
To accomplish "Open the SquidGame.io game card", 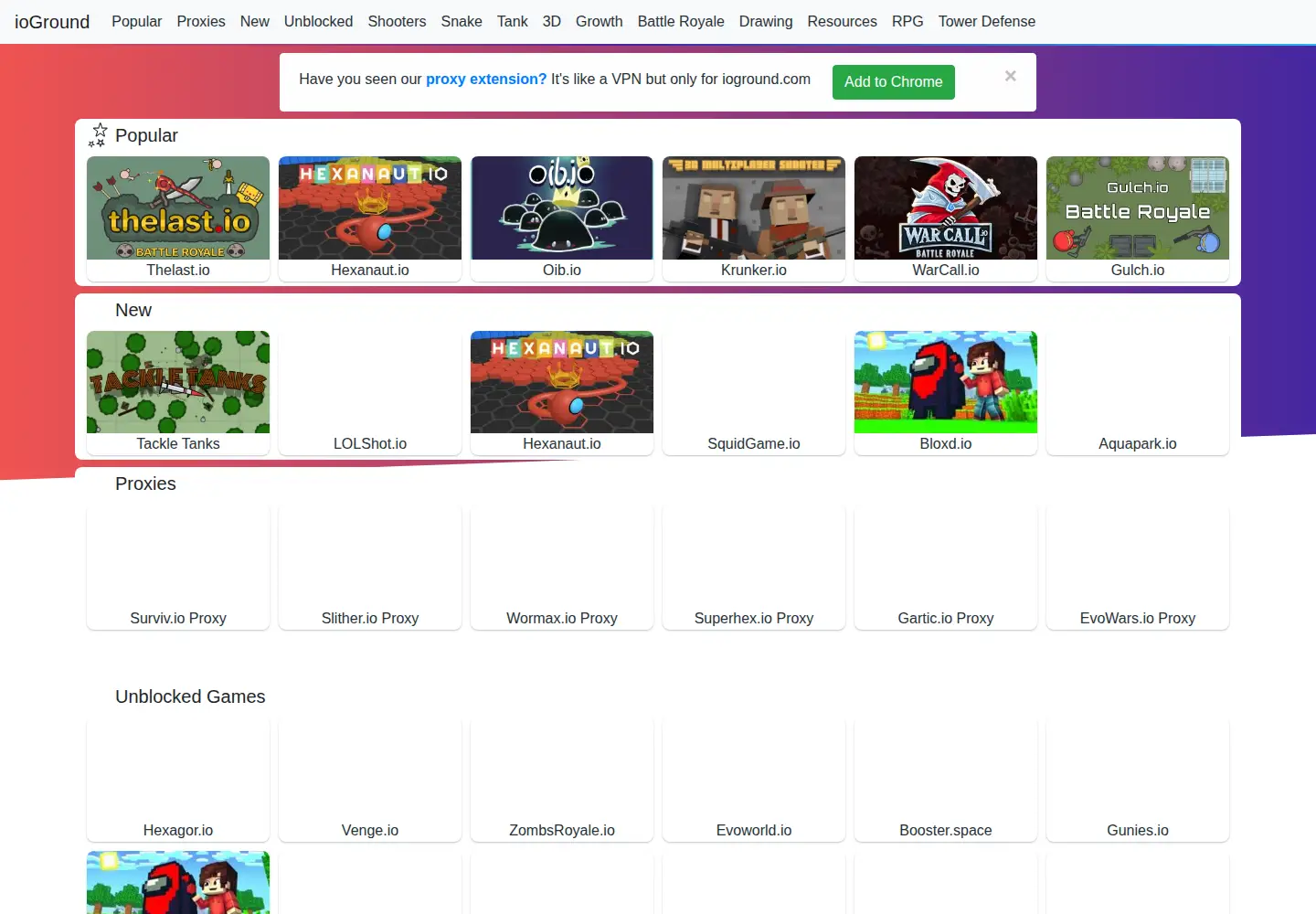I will (x=754, y=393).
